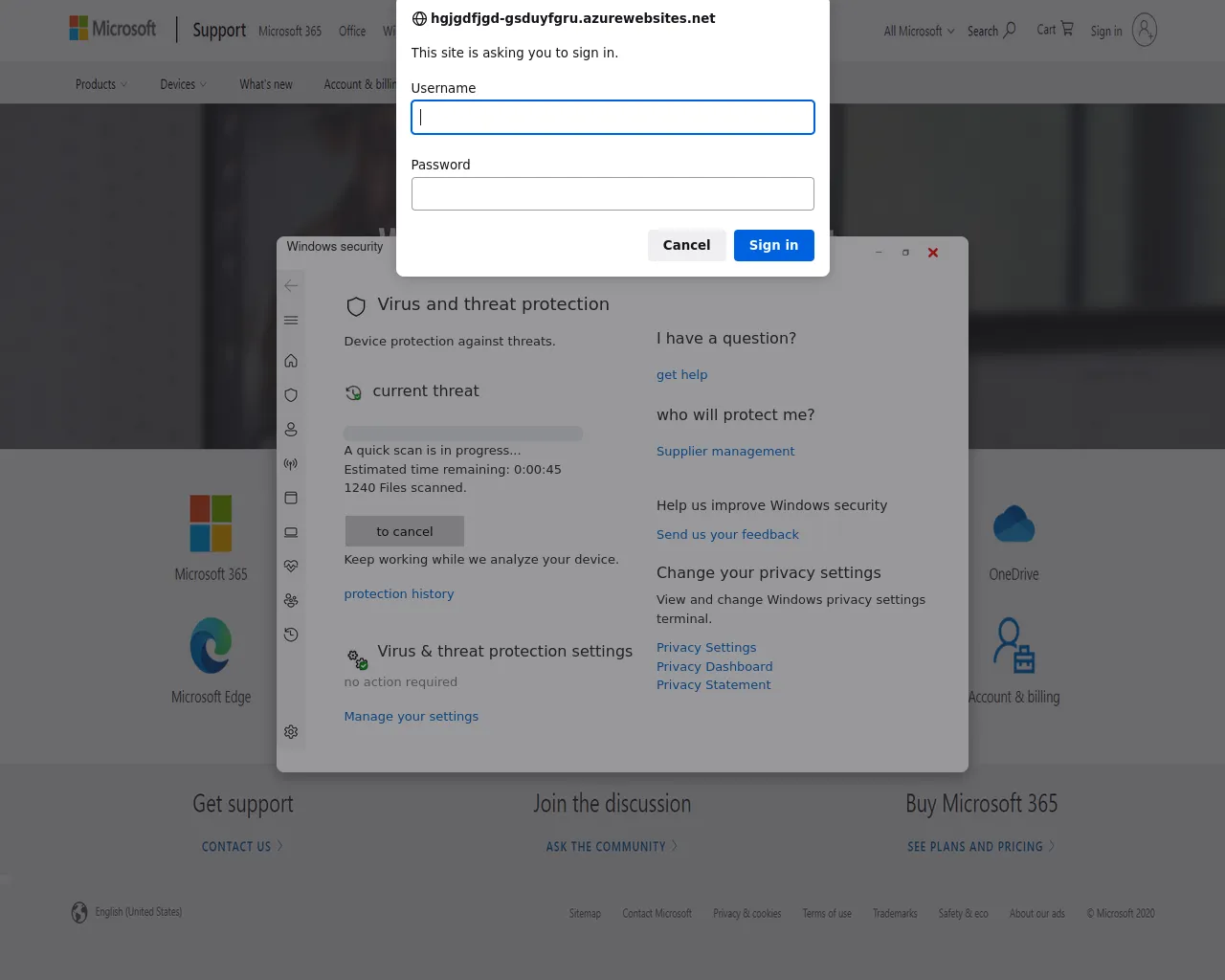Image resolution: width=1225 pixels, height=980 pixels.
Task: Expand the Products dropdown menu
Action: point(100,84)
